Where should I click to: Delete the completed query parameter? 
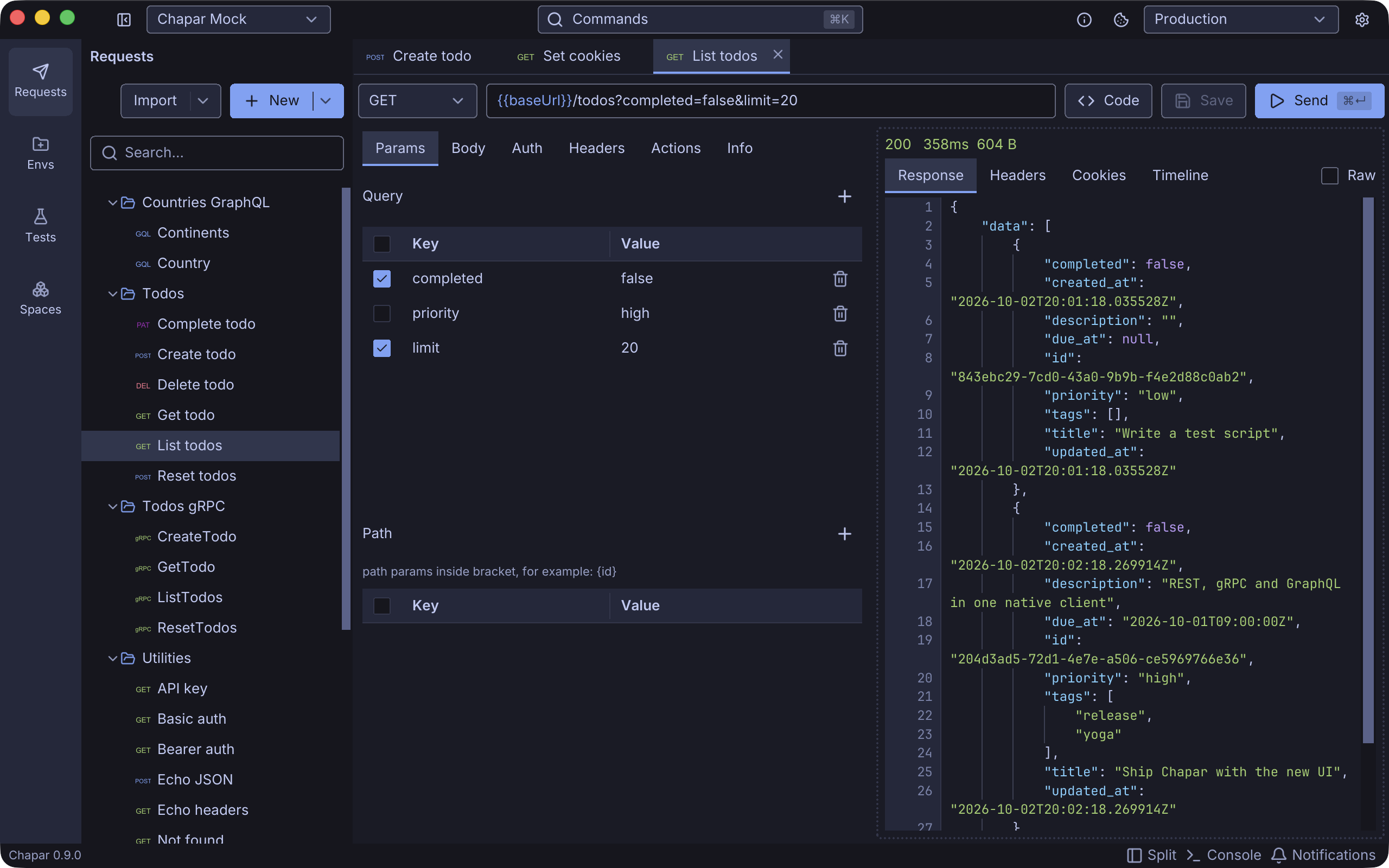tap(840, 278)
